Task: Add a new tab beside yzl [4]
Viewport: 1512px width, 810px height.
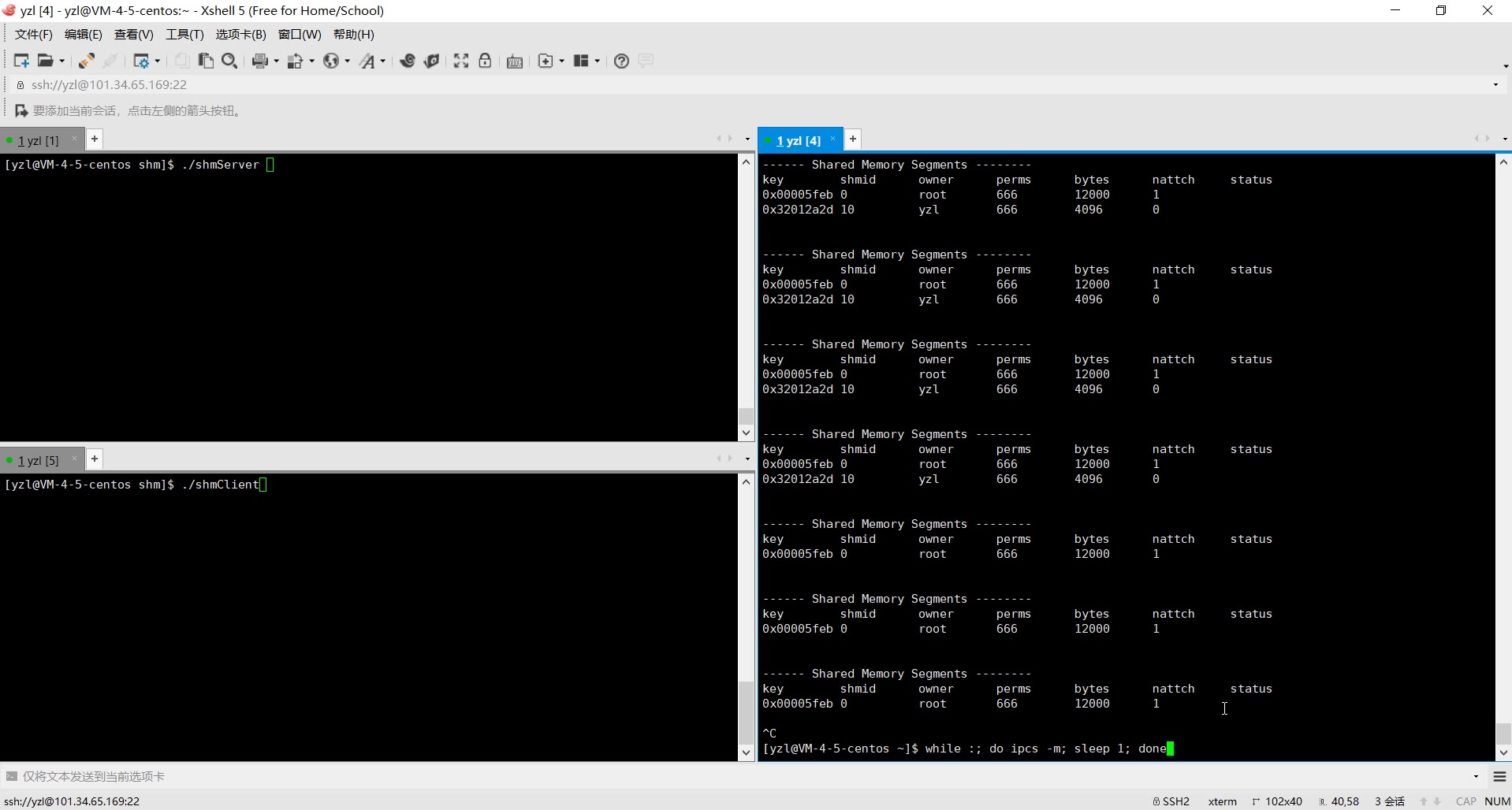Action: (x=853, y=139)
